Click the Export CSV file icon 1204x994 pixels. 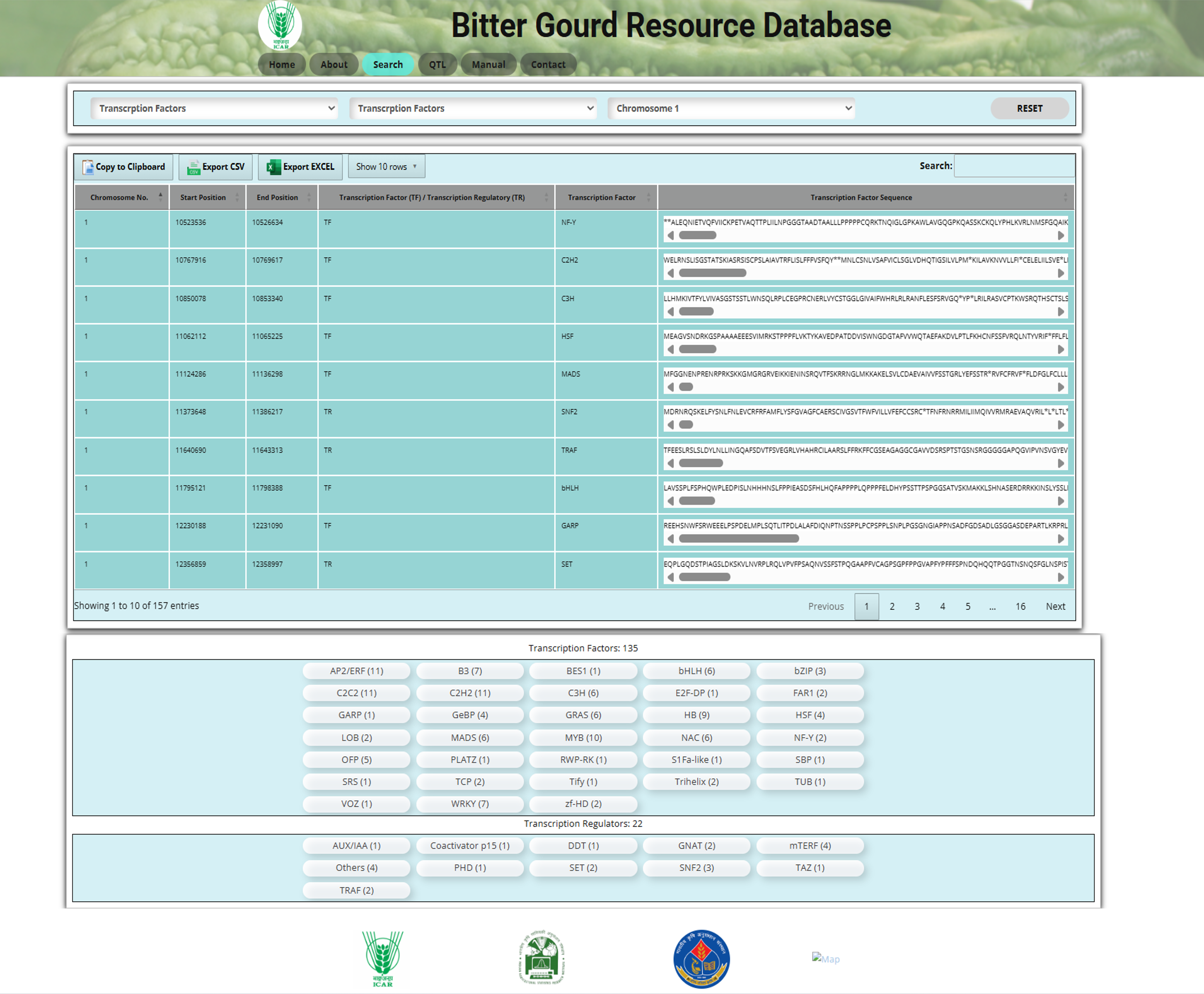click(193, 166)
